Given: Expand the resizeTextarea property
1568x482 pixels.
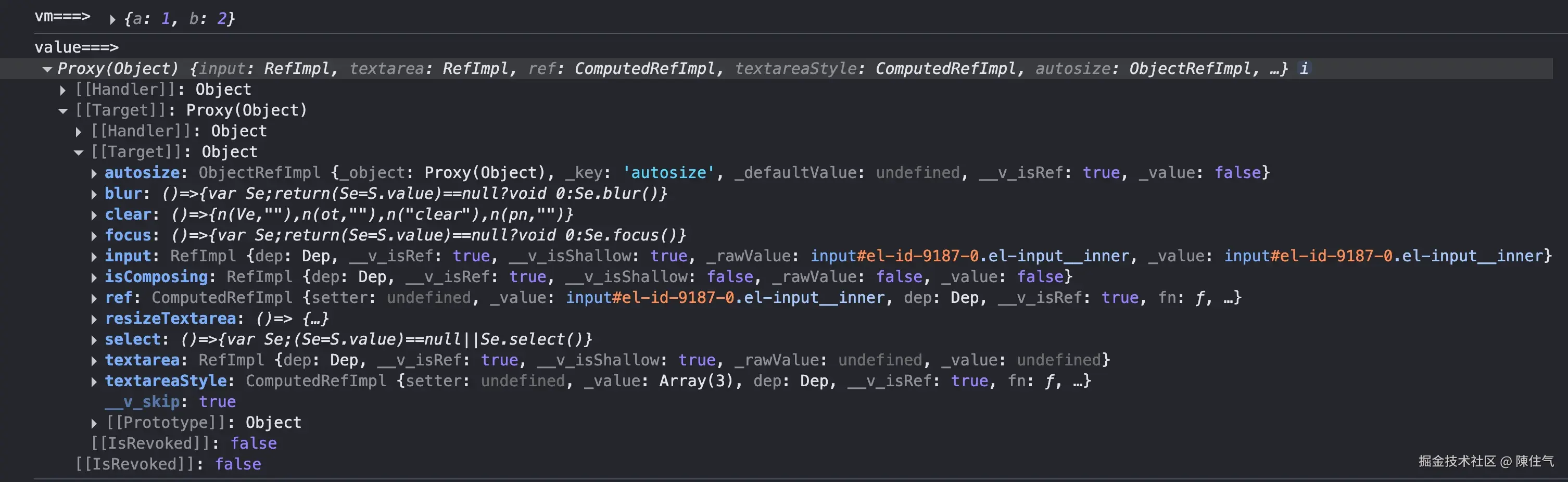Looking at the screenshot, I should click(94, 319).
